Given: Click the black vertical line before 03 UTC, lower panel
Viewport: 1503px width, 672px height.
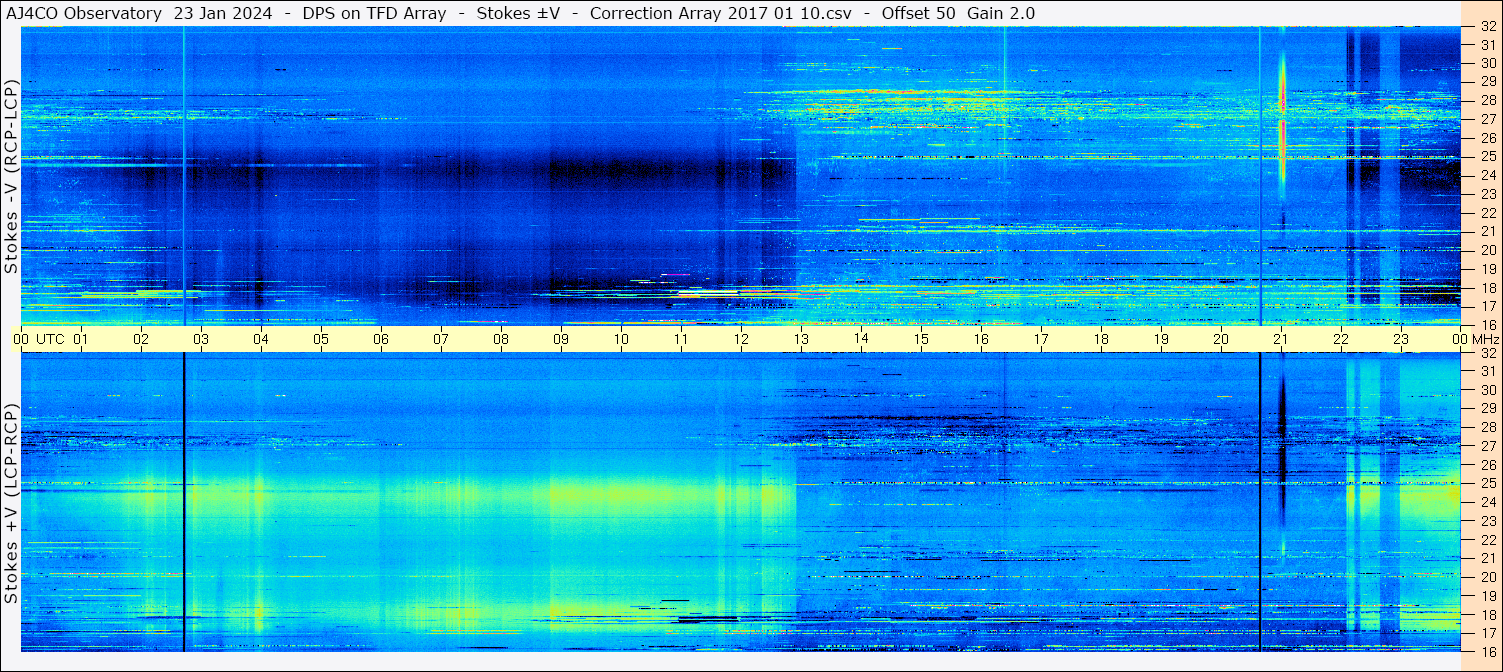Looking at the screenshot, I should point(184,502).
